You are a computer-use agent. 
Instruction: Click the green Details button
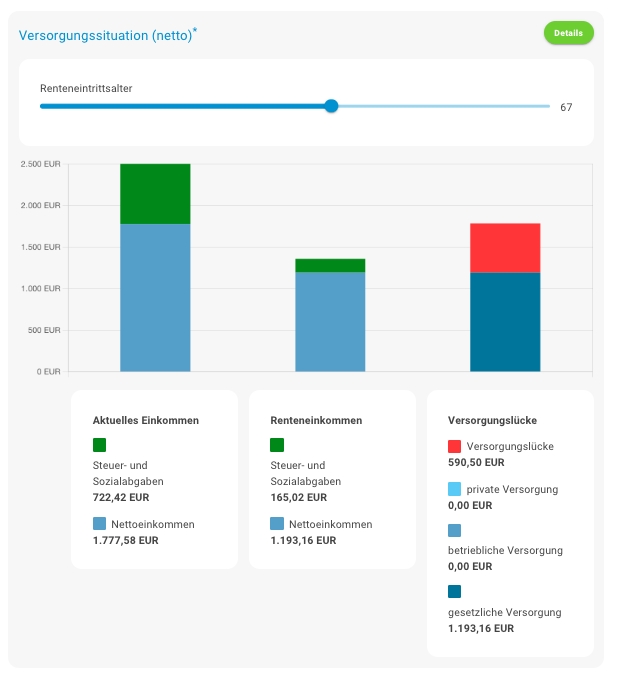coord(568,33)
